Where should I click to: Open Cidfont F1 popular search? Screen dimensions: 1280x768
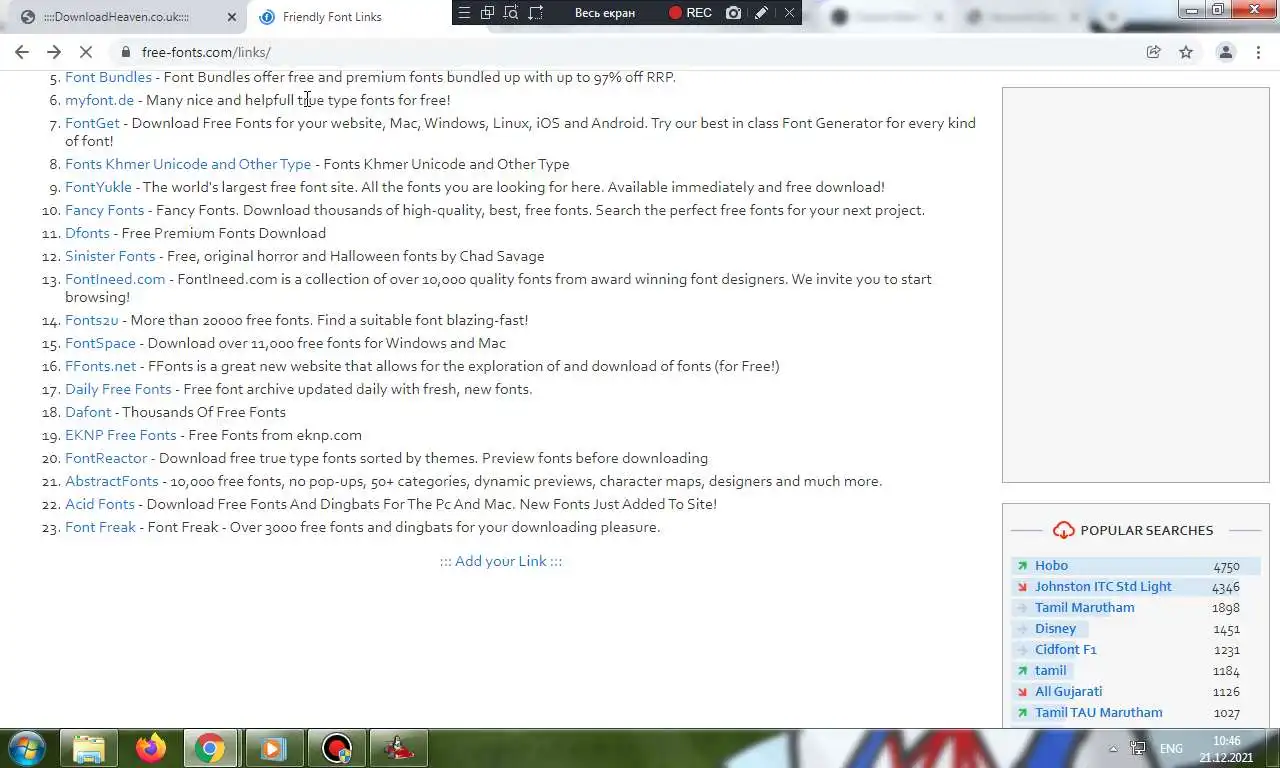(x=1065, y=650)
